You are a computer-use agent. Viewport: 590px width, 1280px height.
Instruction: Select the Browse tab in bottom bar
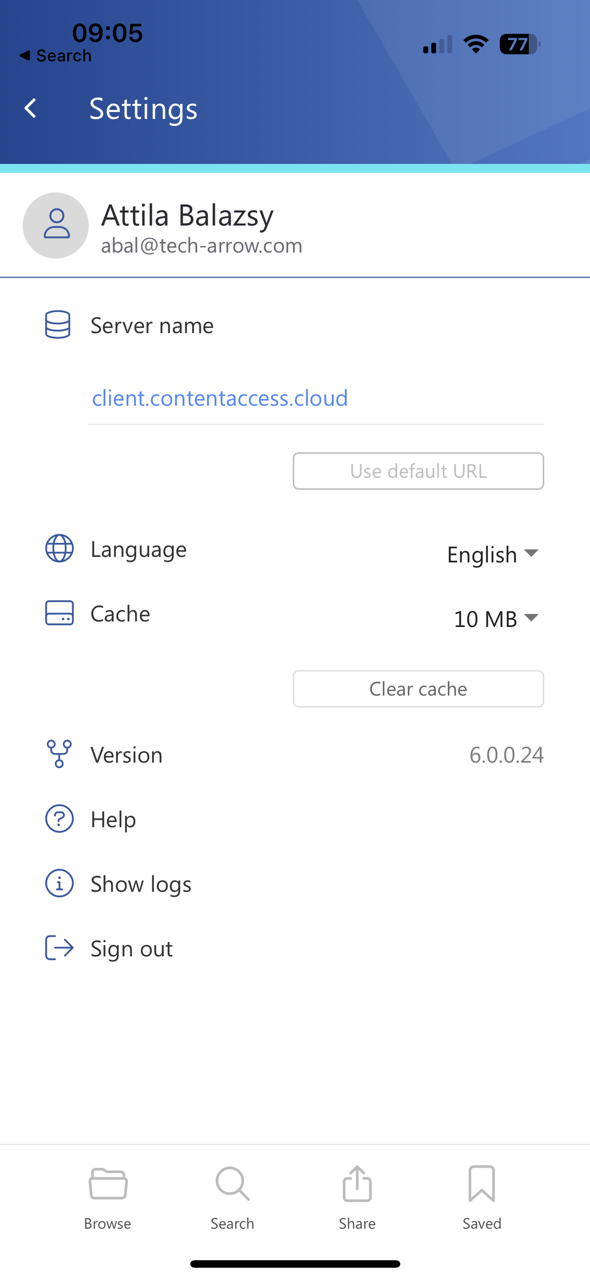107,1195
